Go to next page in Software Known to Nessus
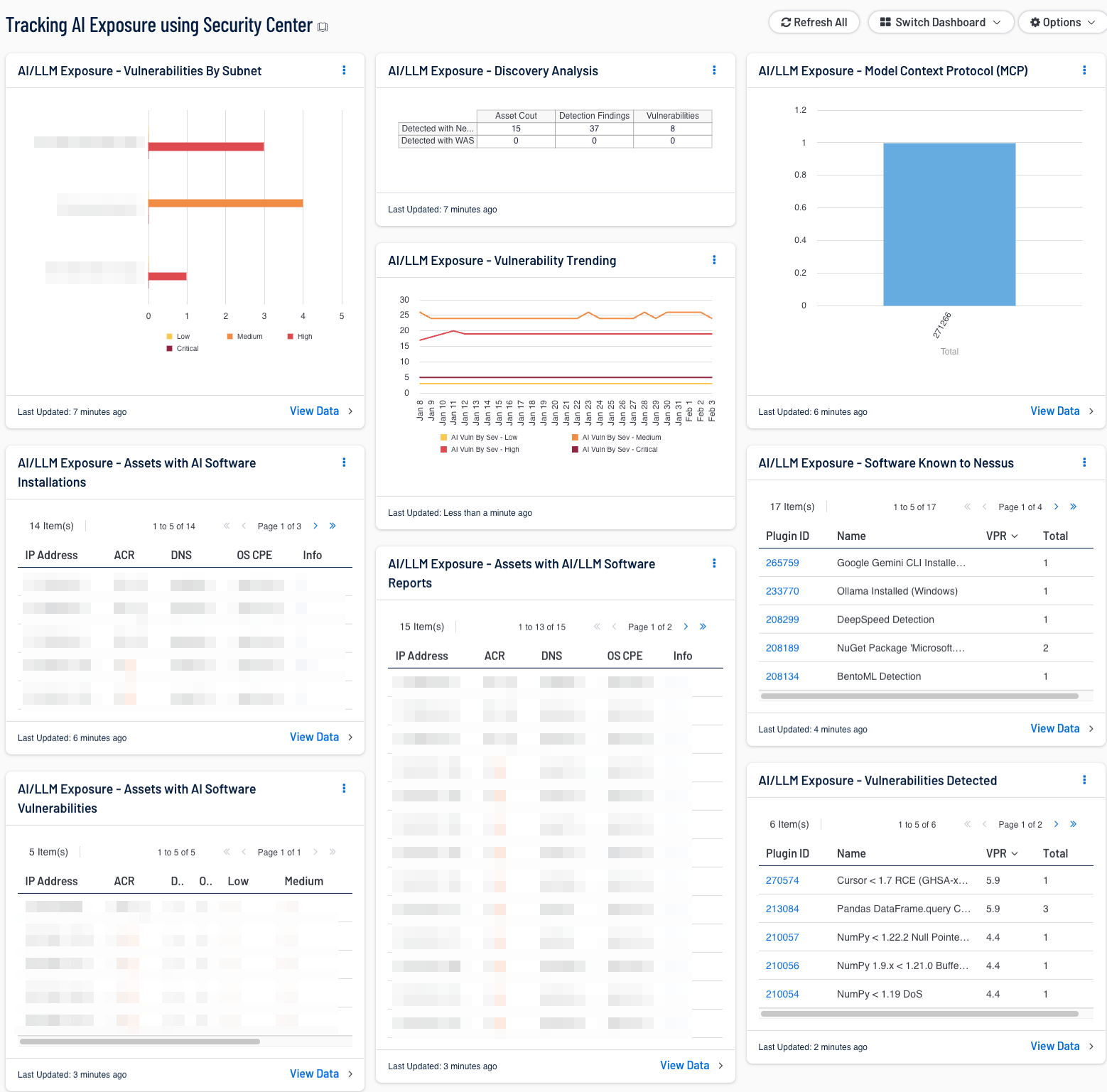The height and width of the screenshot is (1092, 1107). pos(1056,507)
